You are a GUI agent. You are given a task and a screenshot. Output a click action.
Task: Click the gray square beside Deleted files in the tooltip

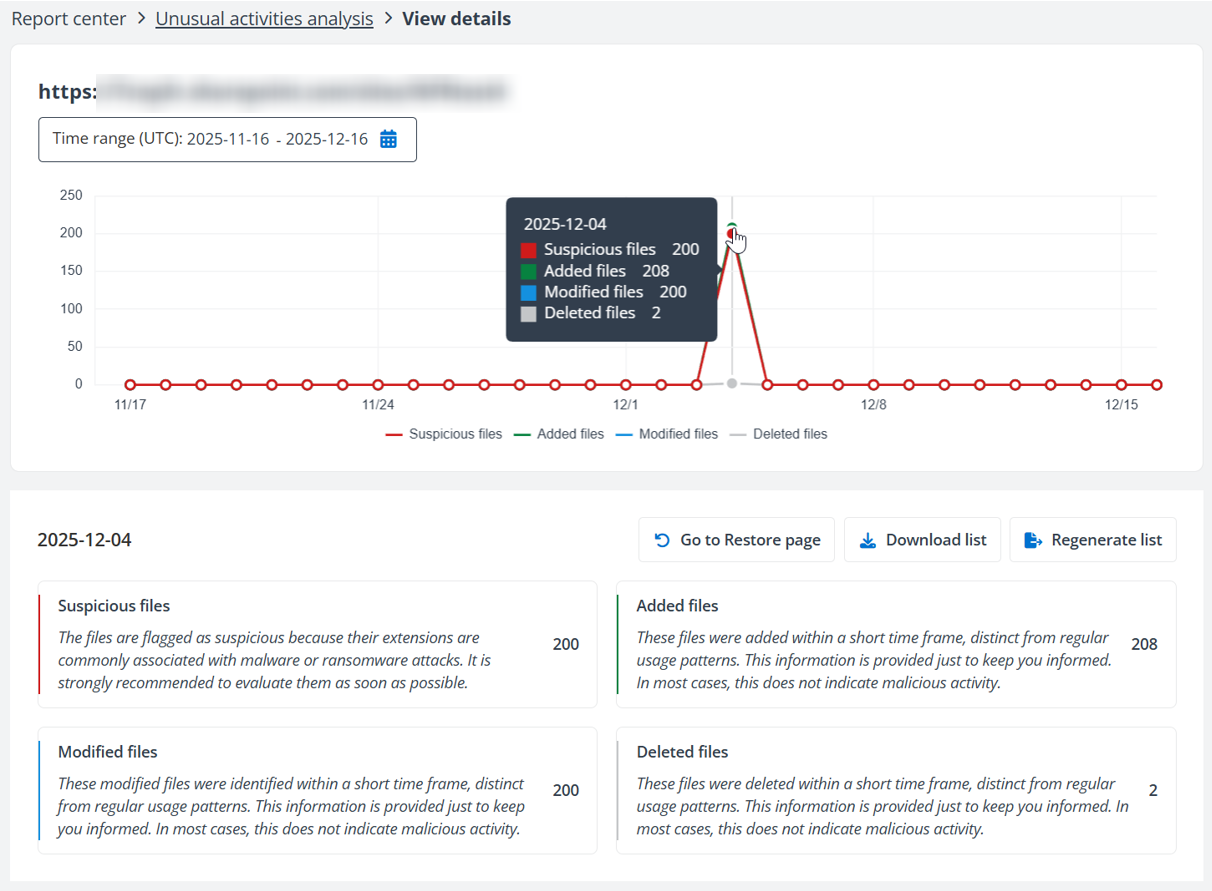[531, 313]
